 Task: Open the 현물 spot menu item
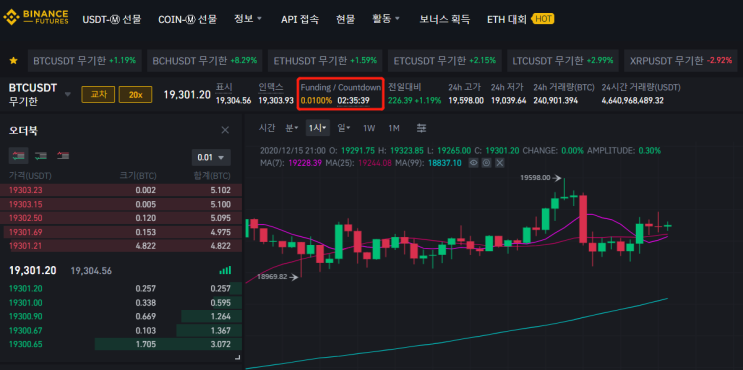(345, 19)
